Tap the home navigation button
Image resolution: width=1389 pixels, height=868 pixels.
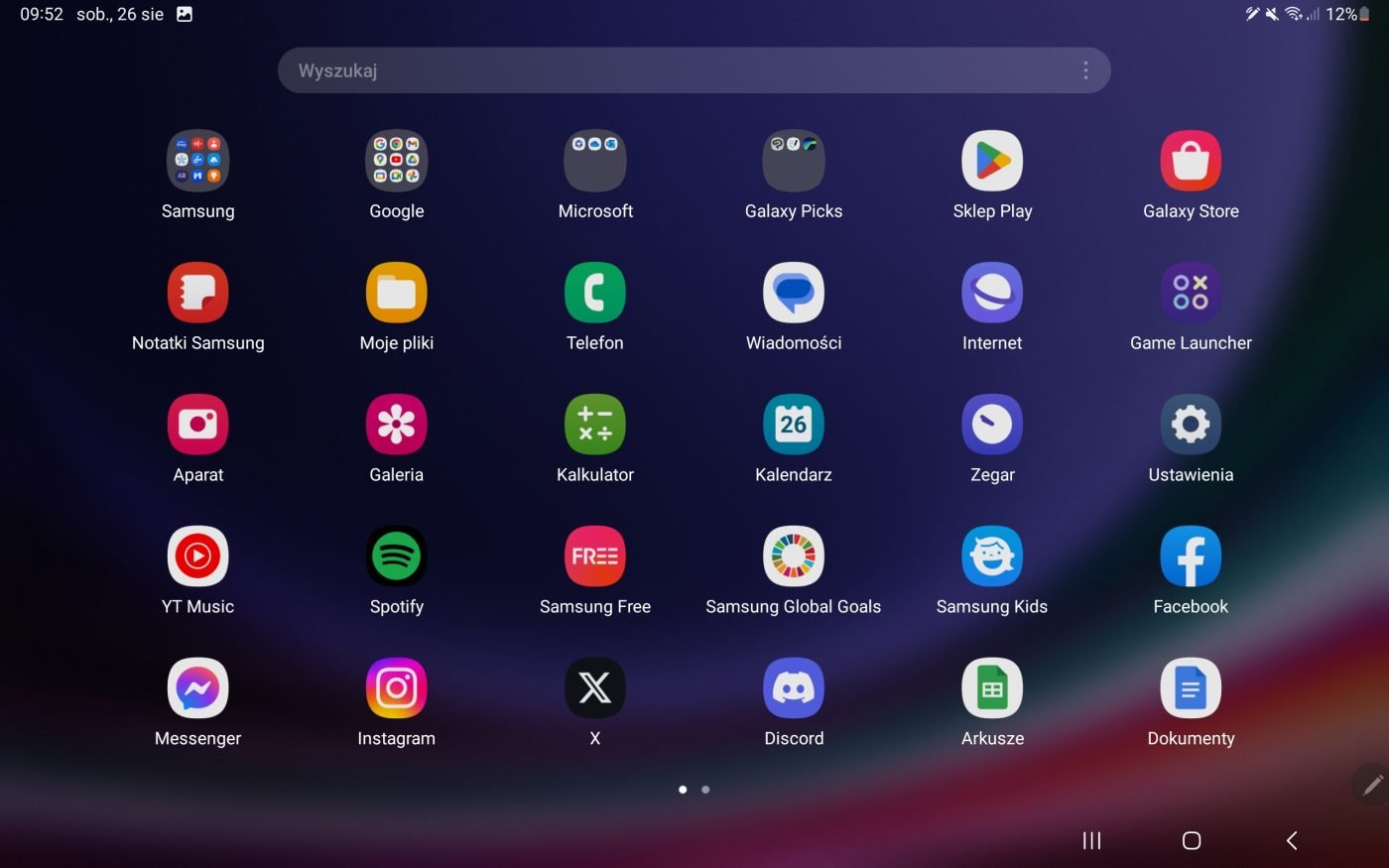pyautogui.click(x=1192, y=840)
